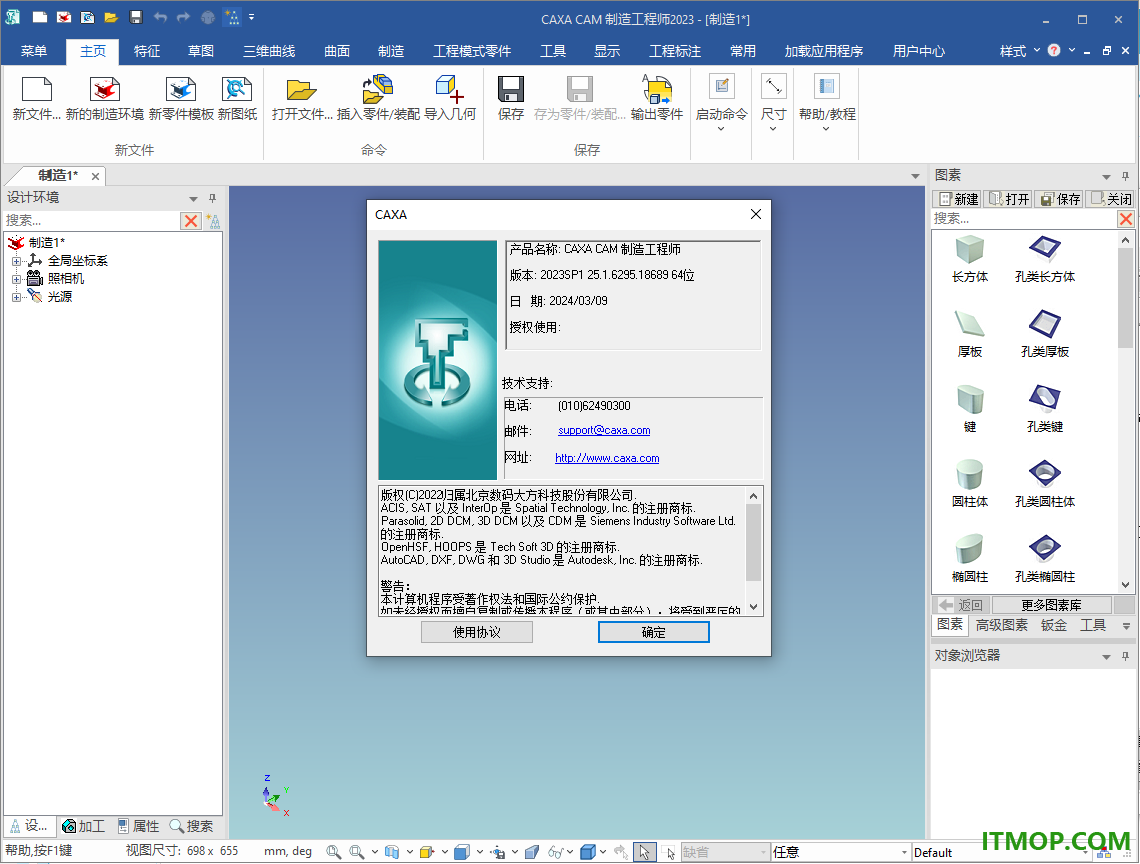Click the Open File (打开文件) folder icon
This screenshot has height=864, width=1140.
click(x=301, y=89)
